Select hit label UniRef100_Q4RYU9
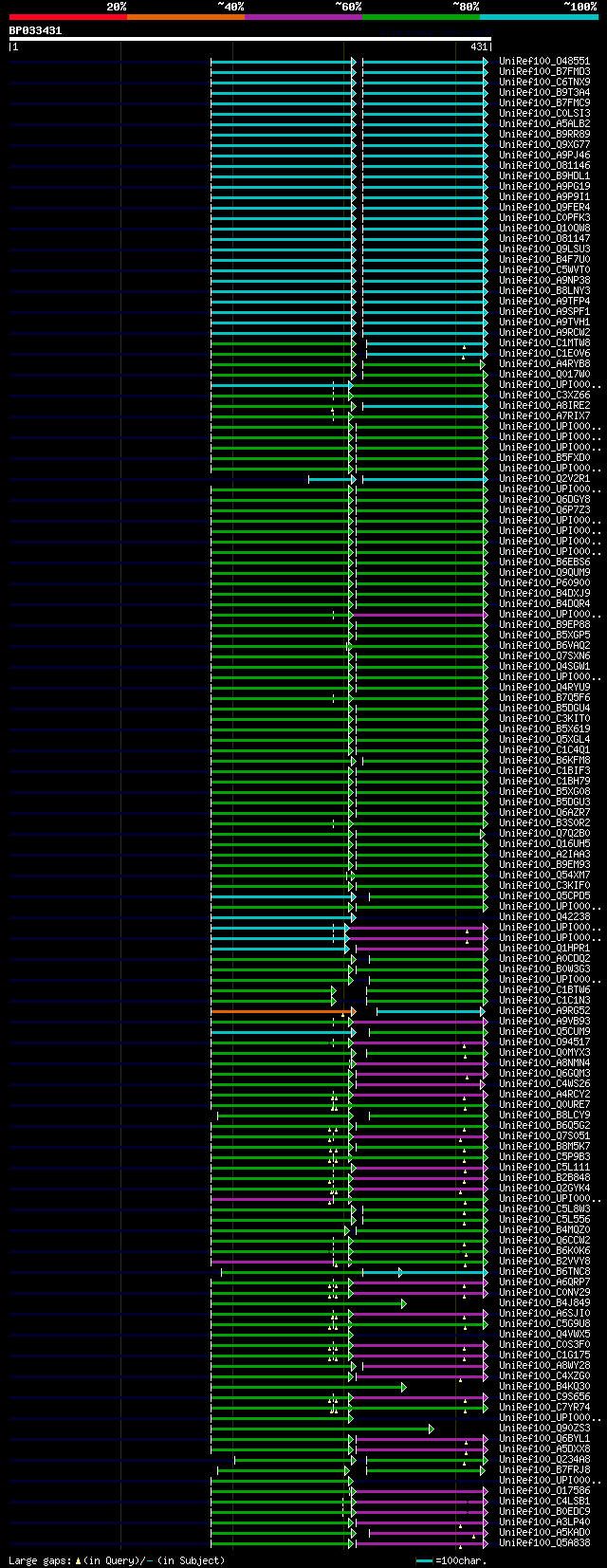 pyautogui.click(x=544, y=688)
